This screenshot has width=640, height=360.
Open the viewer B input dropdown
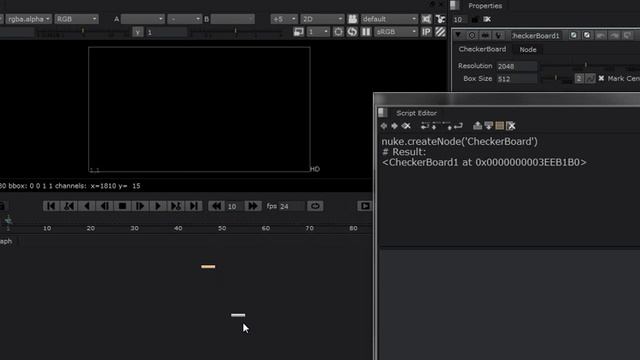click(232, 19)
